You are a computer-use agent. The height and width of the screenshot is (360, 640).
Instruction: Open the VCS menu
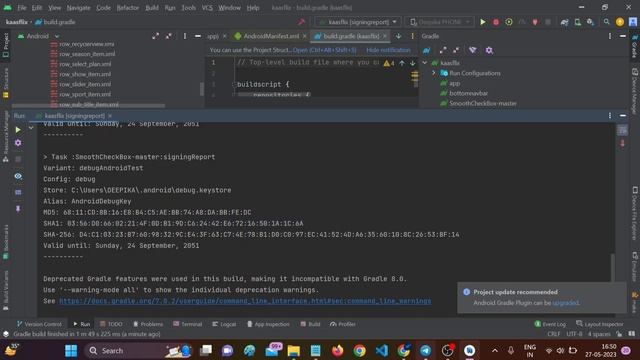coord(207,7)
